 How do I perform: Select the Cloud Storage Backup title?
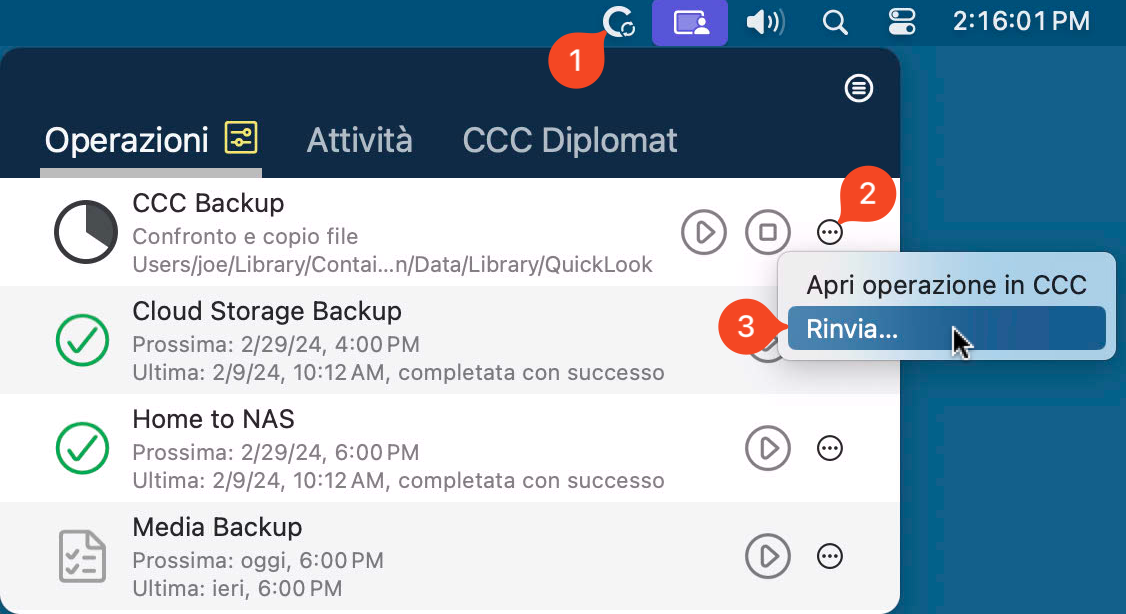[267, 311]
